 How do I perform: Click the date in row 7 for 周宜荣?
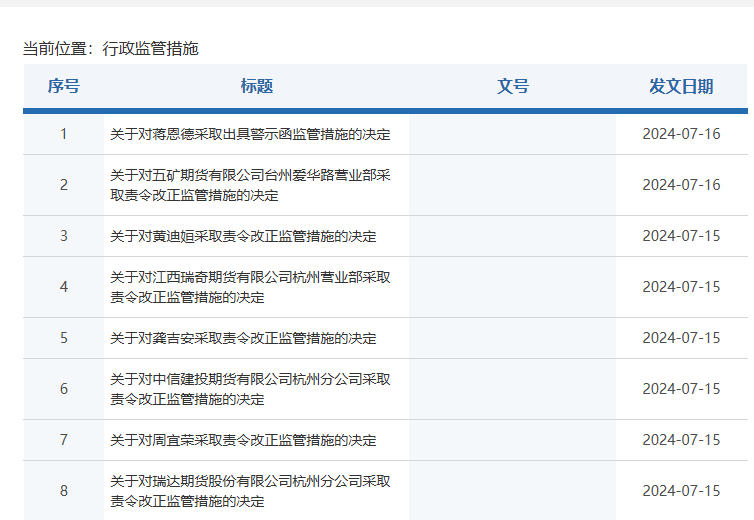681,440
